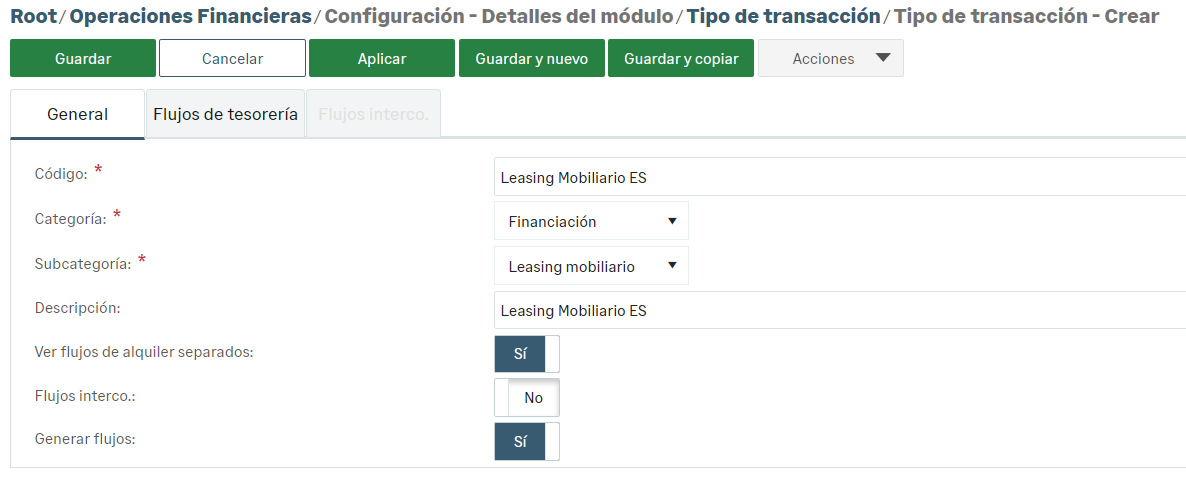The width and height of the screenshot is (1186, 484).
Task: Select the Flujos interco. tab
Action: (x=373, y=115)
